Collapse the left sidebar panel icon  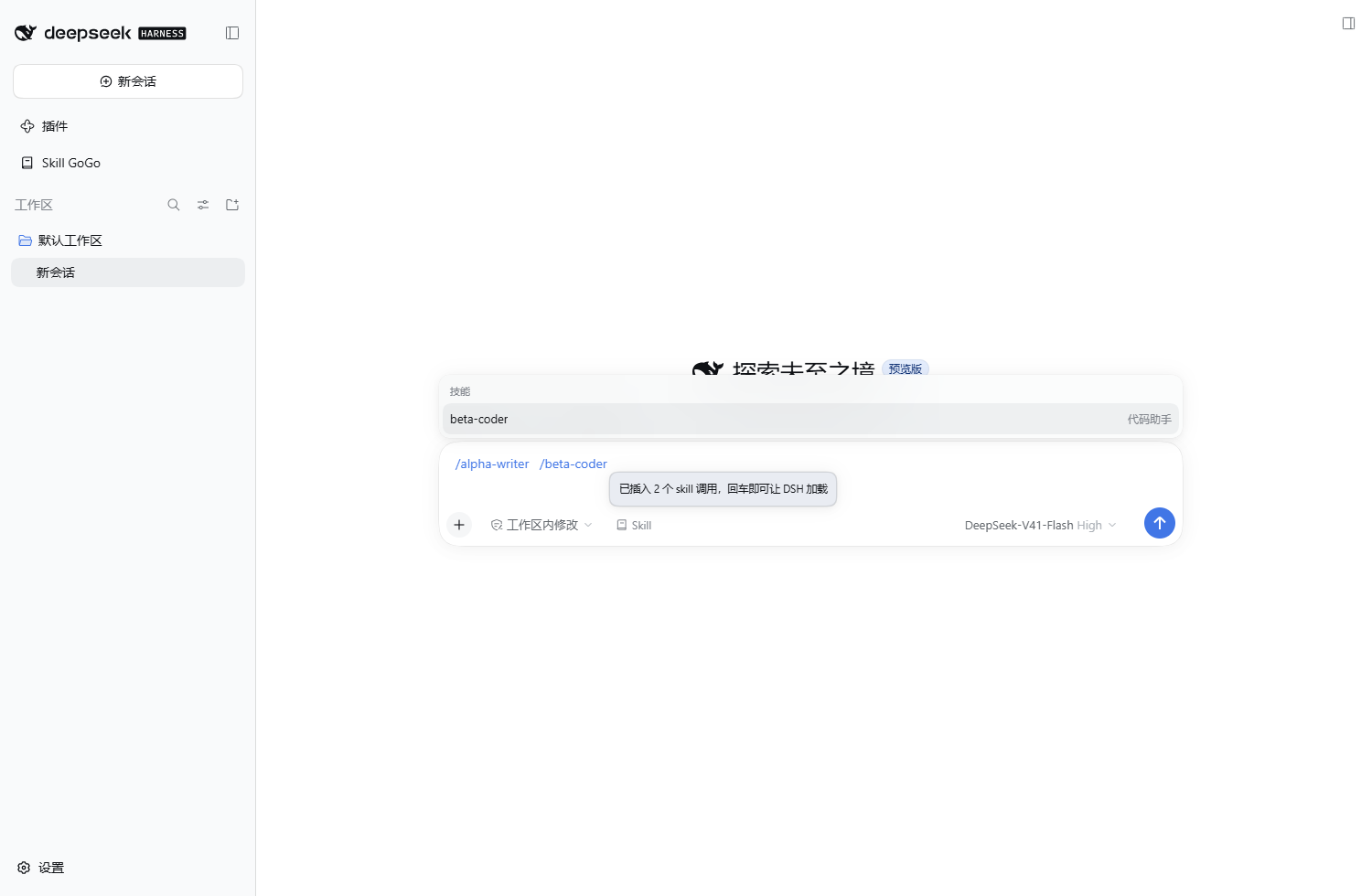point(232,33)
